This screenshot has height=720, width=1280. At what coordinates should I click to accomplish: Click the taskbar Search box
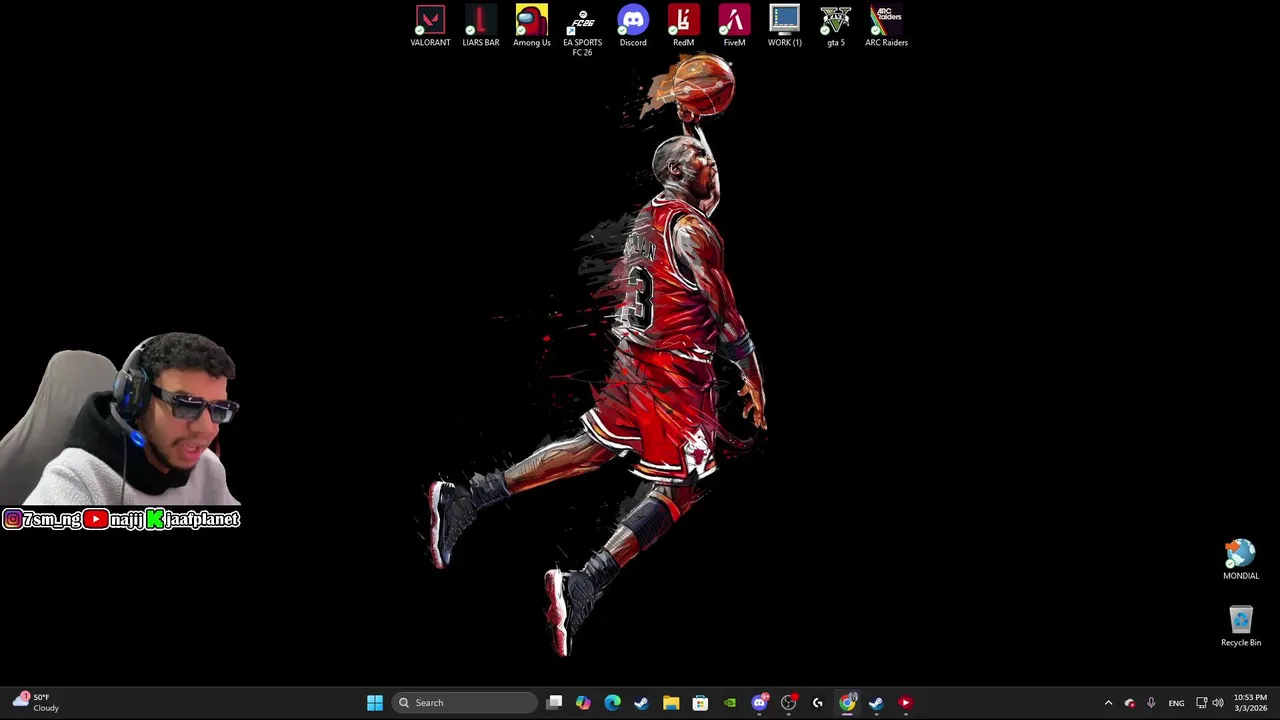pyautogui.click(x=464, y=703)
